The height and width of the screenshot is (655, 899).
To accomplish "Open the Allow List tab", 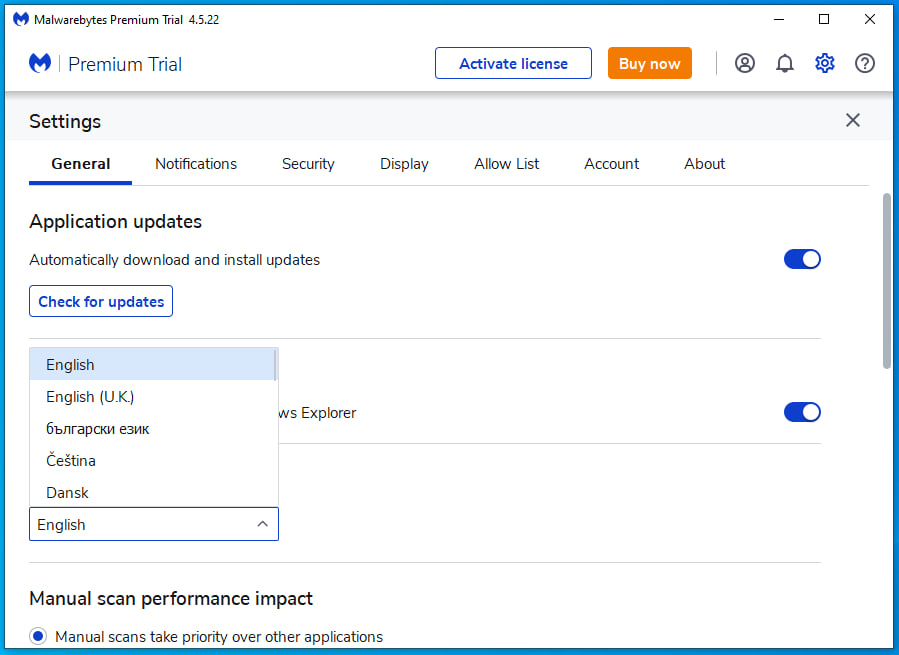I will [x=506, y=164].
